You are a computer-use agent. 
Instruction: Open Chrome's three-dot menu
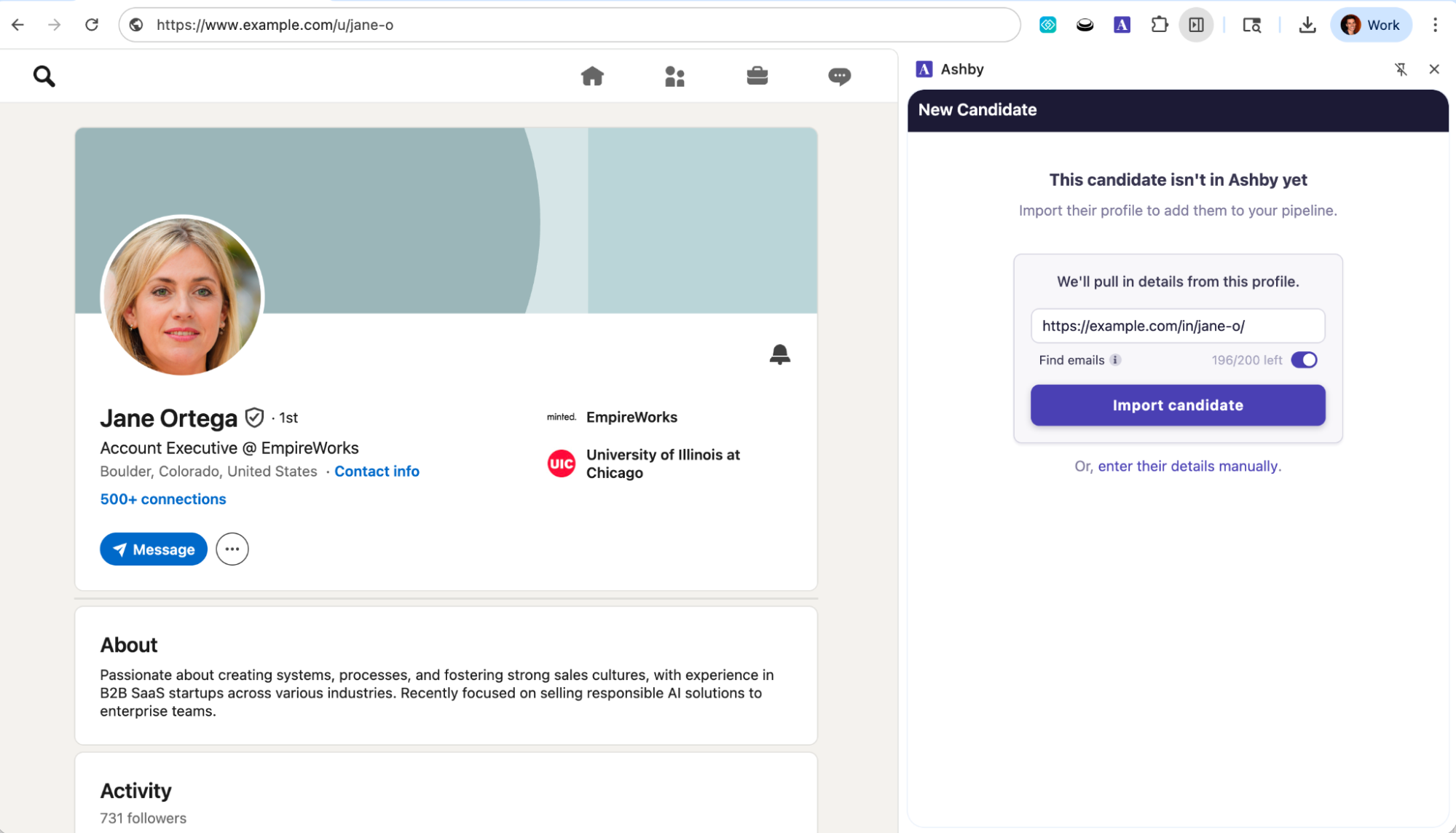1435,25
